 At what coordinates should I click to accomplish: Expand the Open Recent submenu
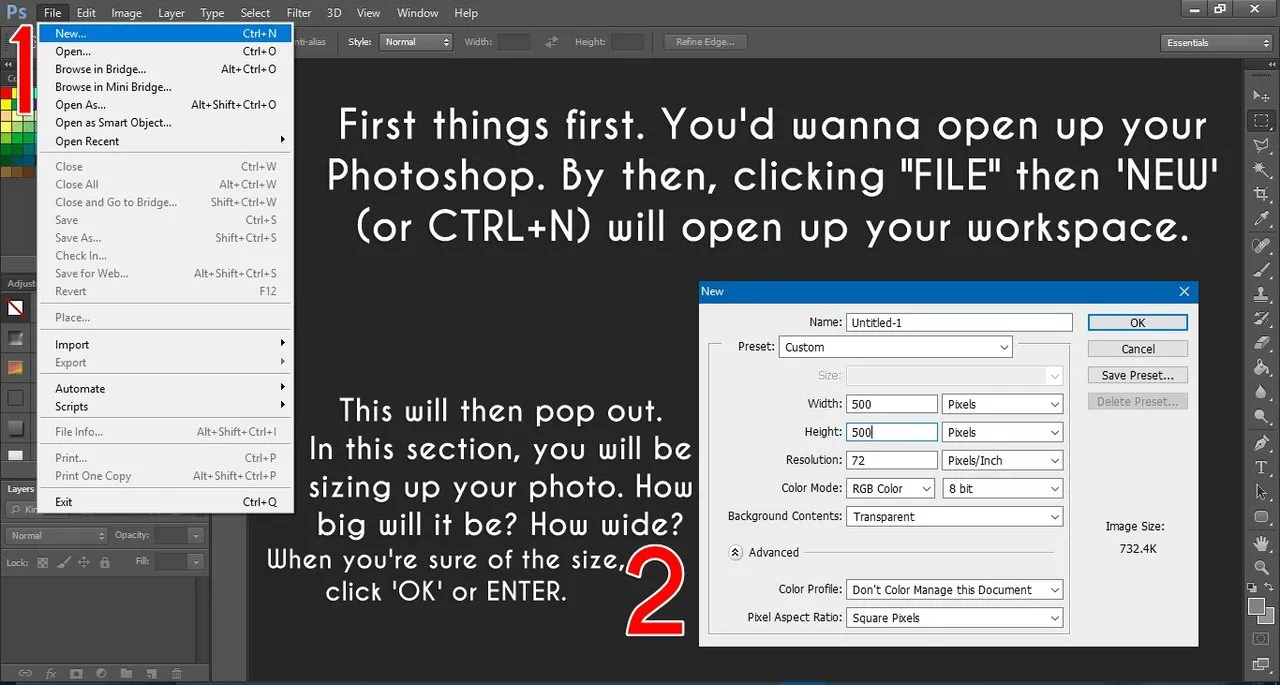[x=166, y=141]
